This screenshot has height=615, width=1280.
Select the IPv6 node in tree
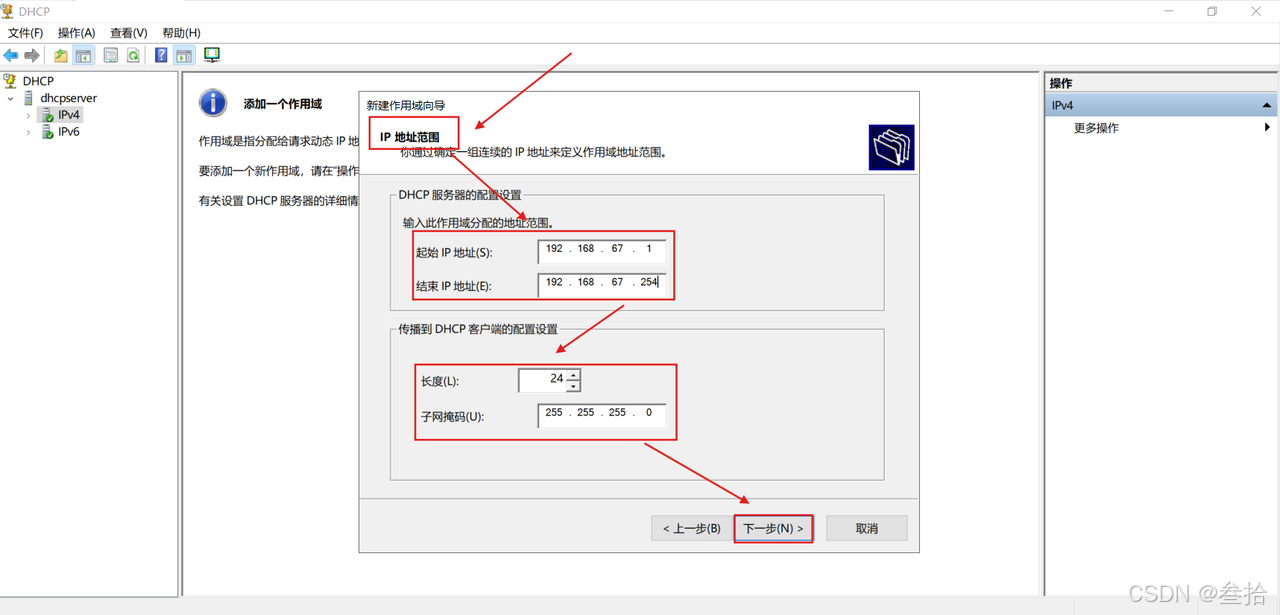(69, 132)
